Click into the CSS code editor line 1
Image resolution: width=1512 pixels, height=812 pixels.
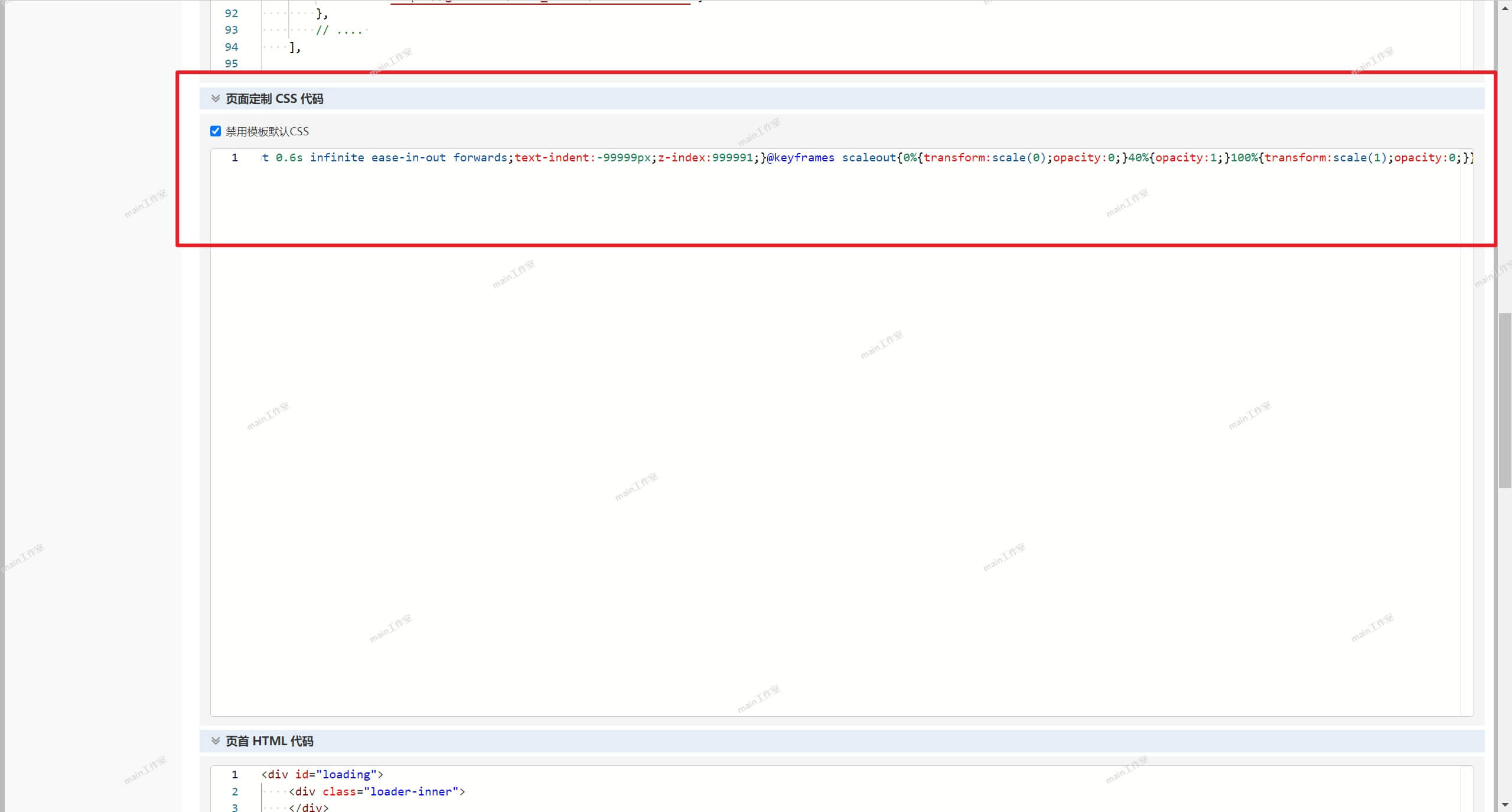(867, 158)
